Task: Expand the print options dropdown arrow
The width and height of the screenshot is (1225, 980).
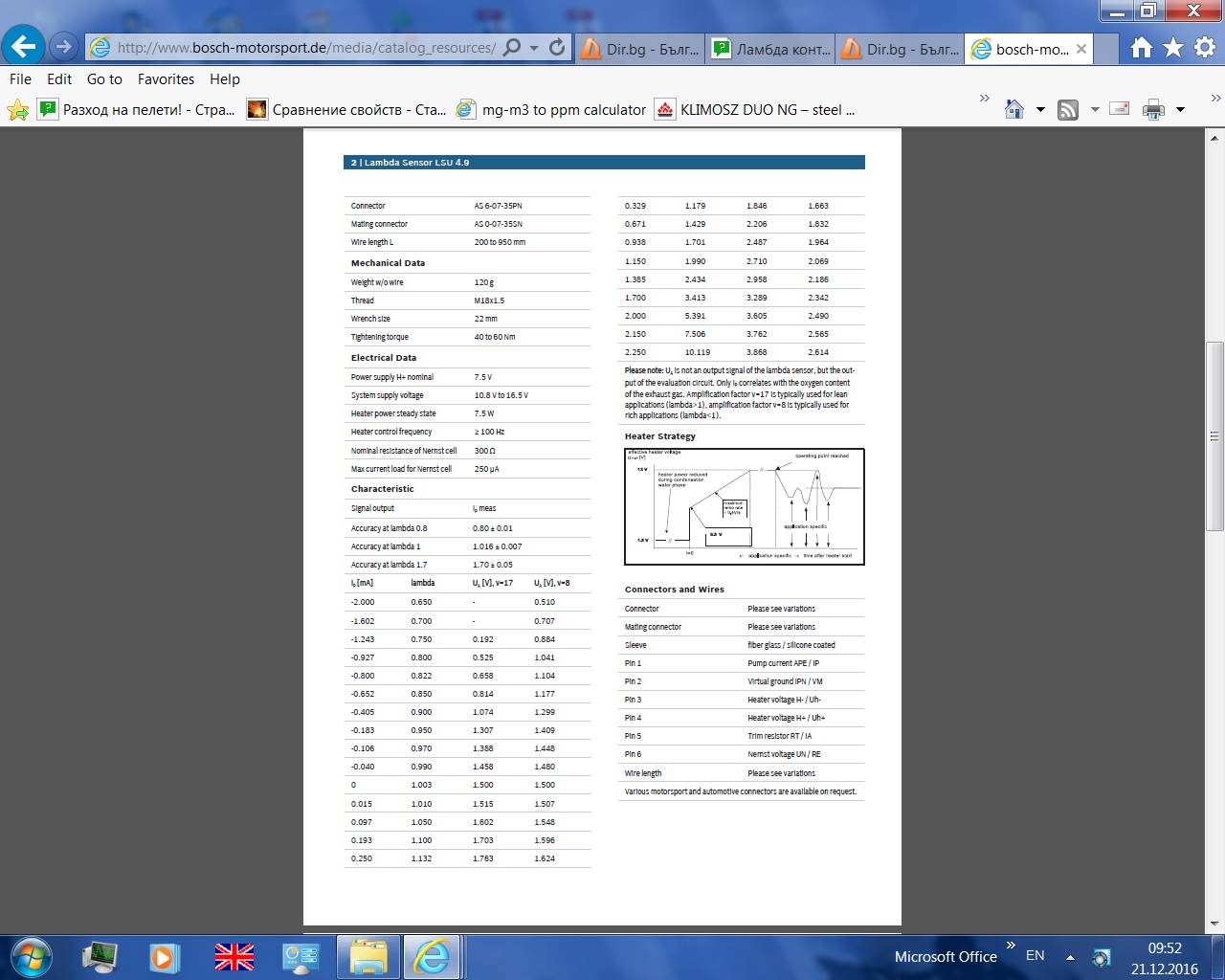Action: click(x=1180, y=110)
